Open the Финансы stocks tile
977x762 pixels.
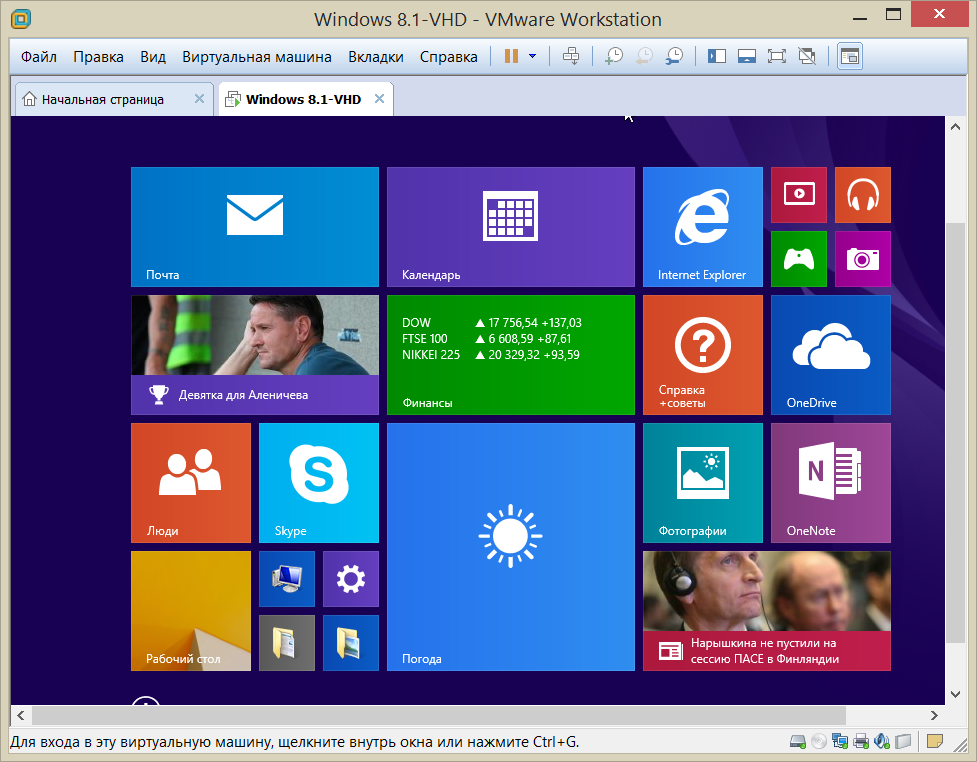click(511, 355)
